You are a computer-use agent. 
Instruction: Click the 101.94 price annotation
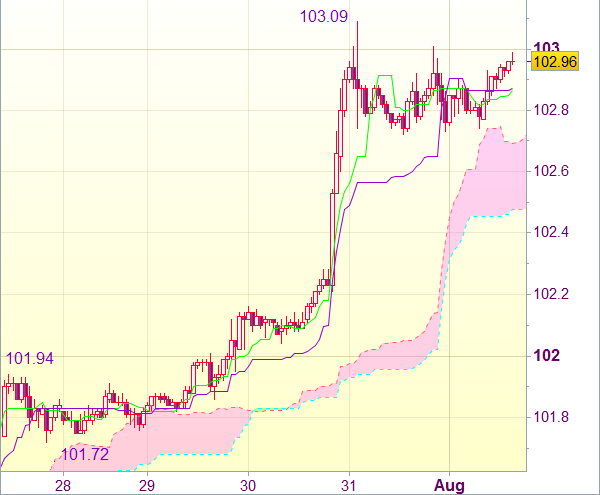(30, 358)
